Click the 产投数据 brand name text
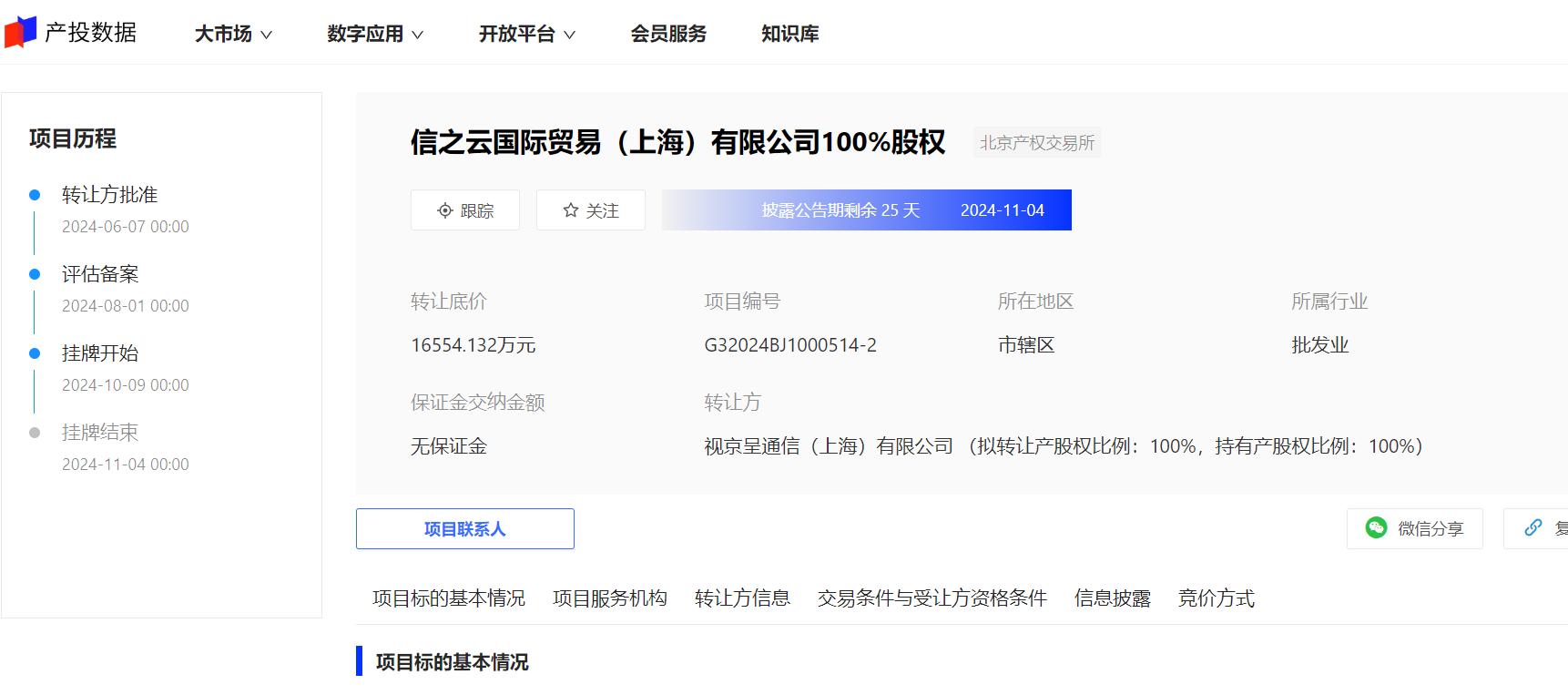The width and height of the screenshot is (1568, 695). 91,32
